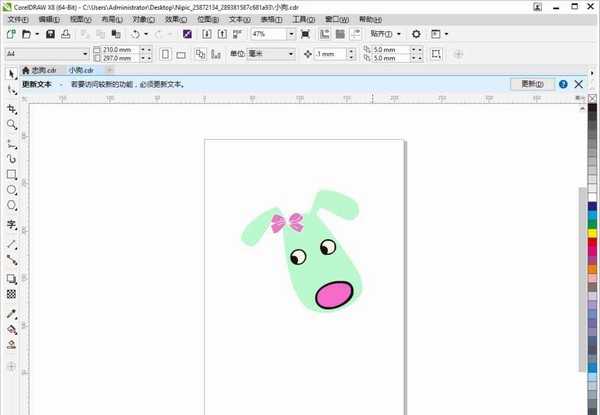Screen dimensions: 600x415
Task: Open the 文本 menu
Action: click(235, 19)
